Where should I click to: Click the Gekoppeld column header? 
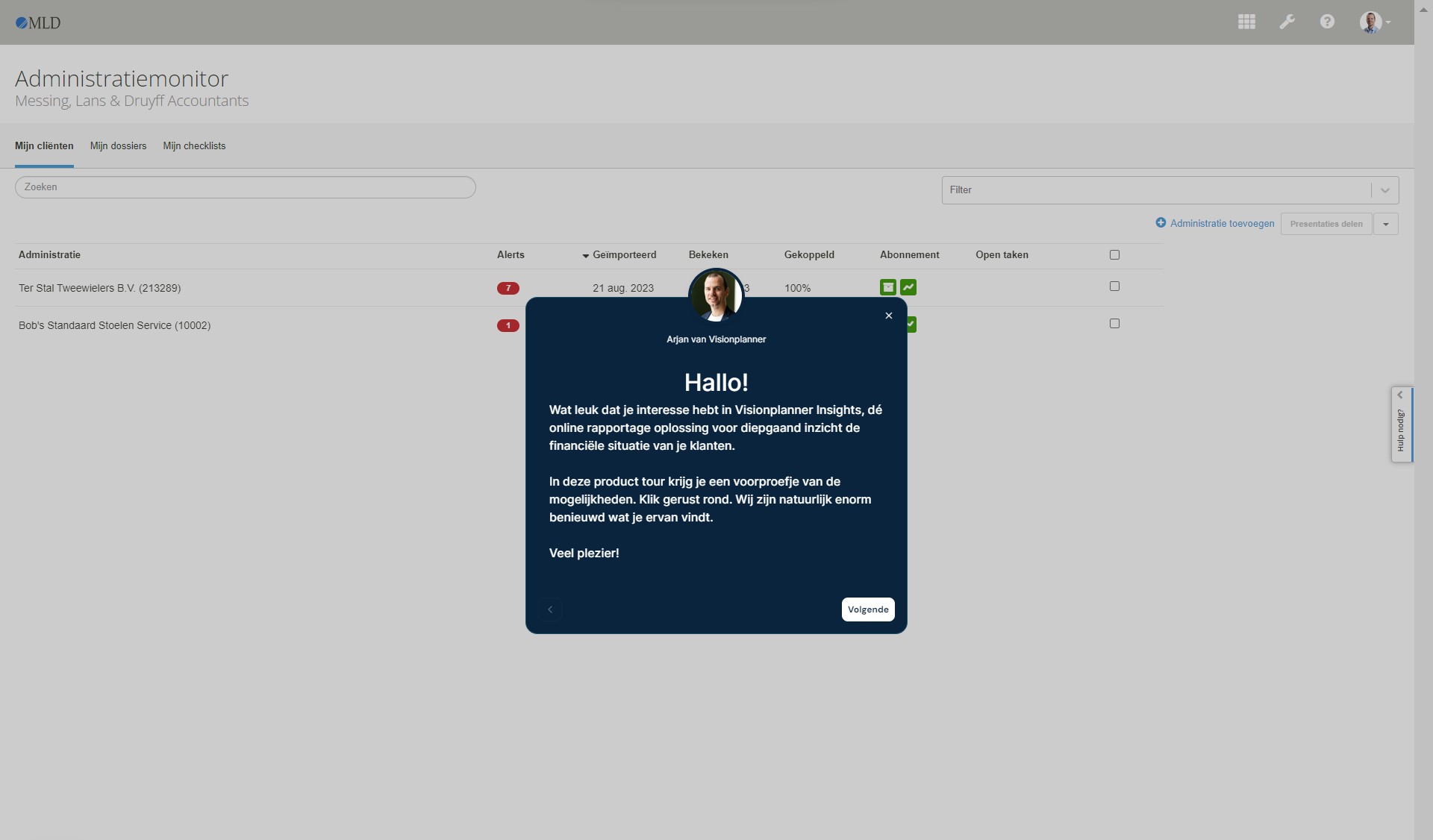[809, 255]
